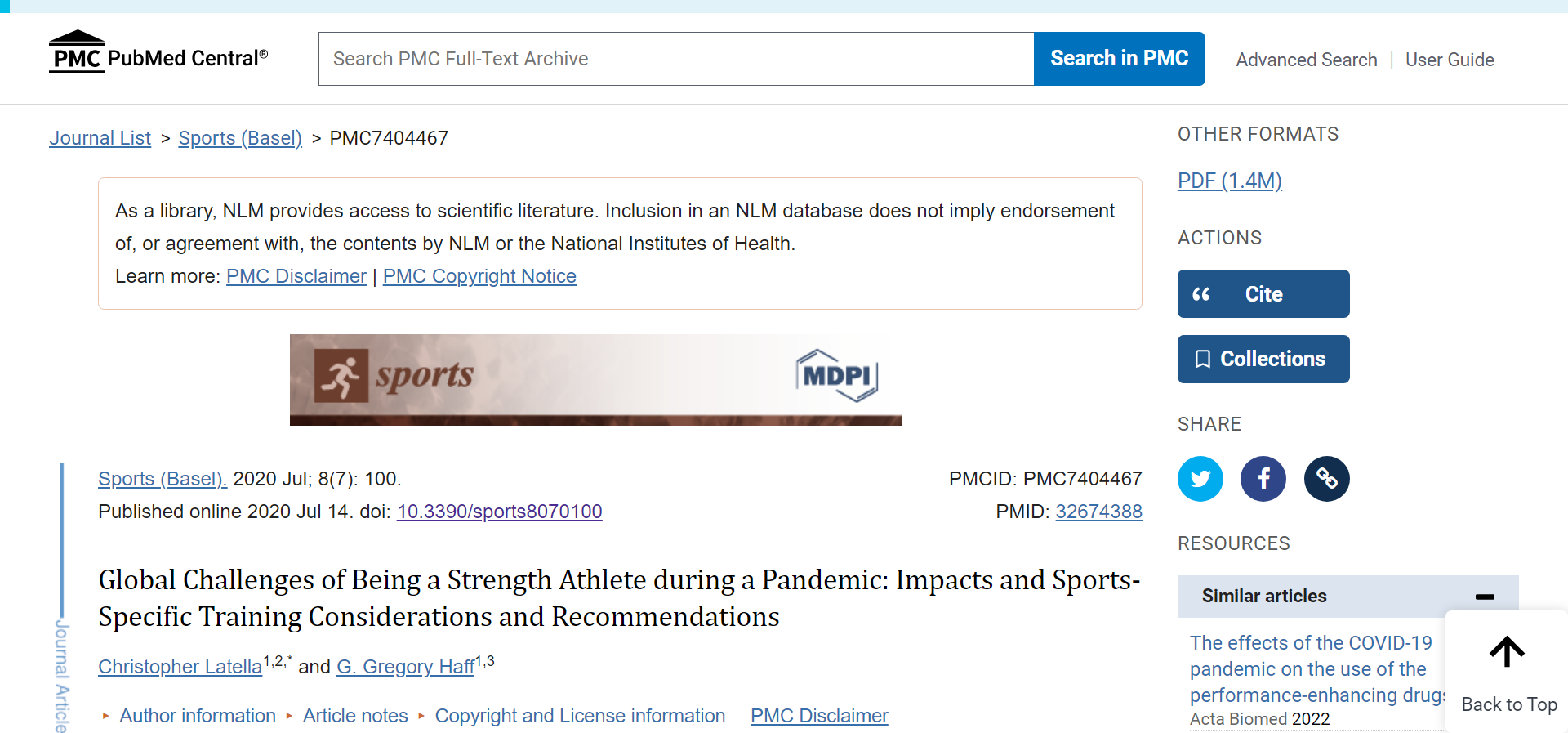Screen dimensions: 1568x733
Task: Click the PMC PubMed Central logo
Action: [x=158, y=54]
